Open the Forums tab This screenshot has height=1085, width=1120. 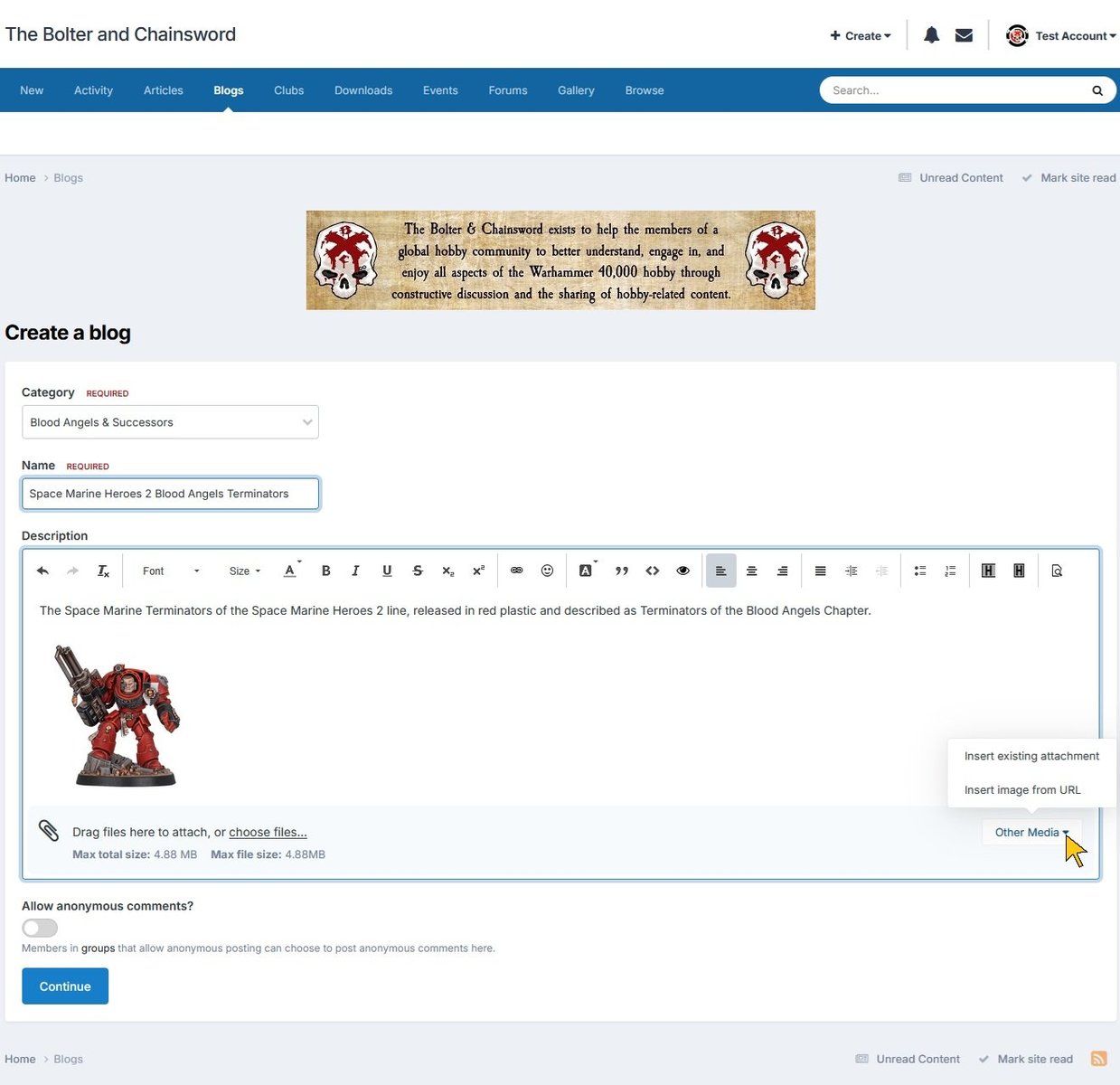pyautogui.click(x=508, y=90)
